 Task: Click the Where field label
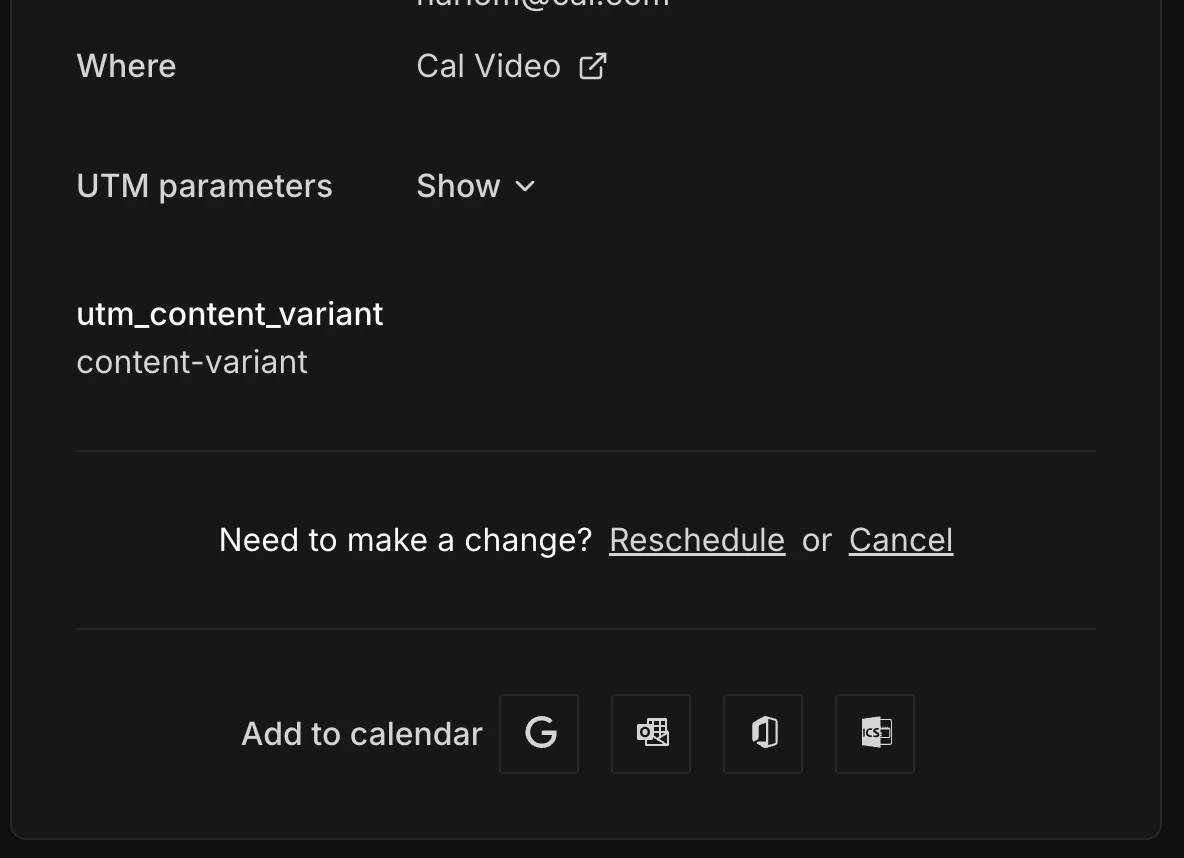coord(126,65)
